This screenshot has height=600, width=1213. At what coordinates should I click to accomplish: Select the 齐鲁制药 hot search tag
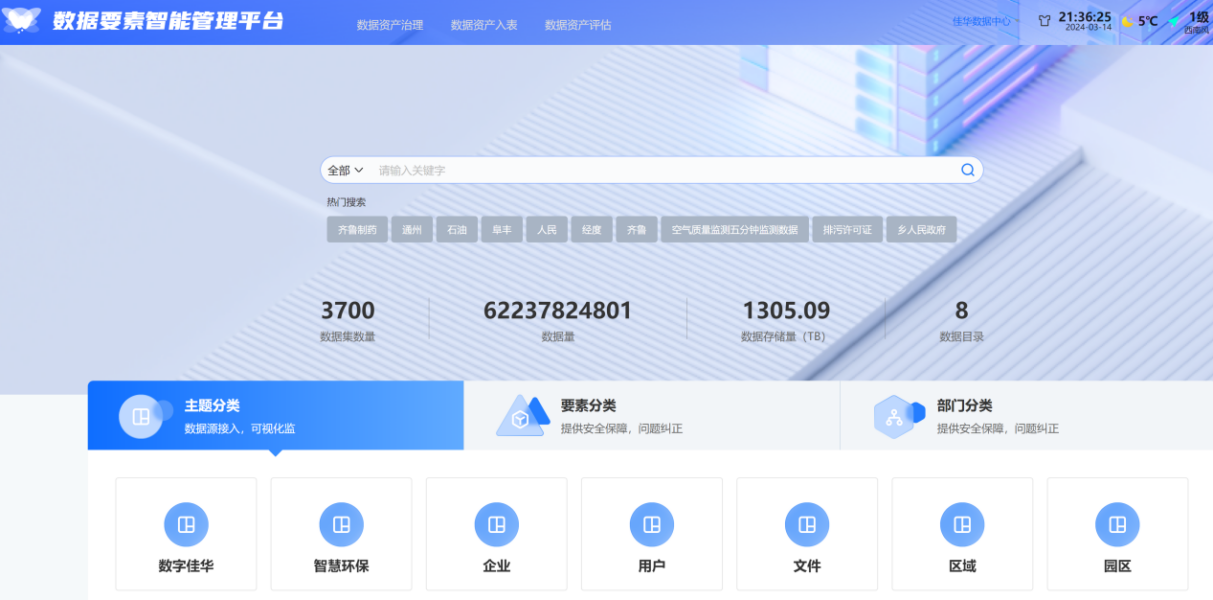click(x=357, y=228)
